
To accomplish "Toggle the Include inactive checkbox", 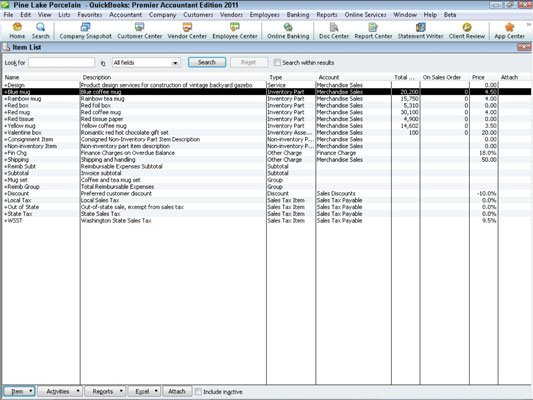I will tap(198, 392).
